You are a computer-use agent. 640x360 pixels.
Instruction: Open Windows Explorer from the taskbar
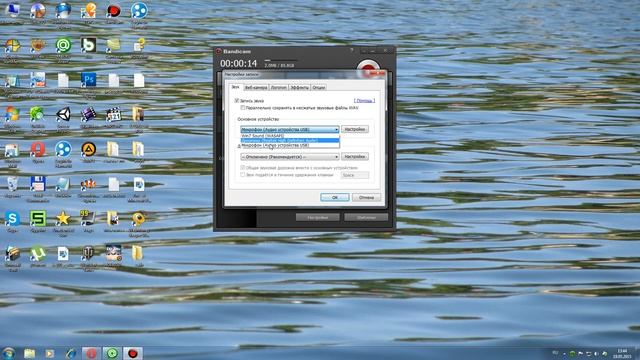29,353
